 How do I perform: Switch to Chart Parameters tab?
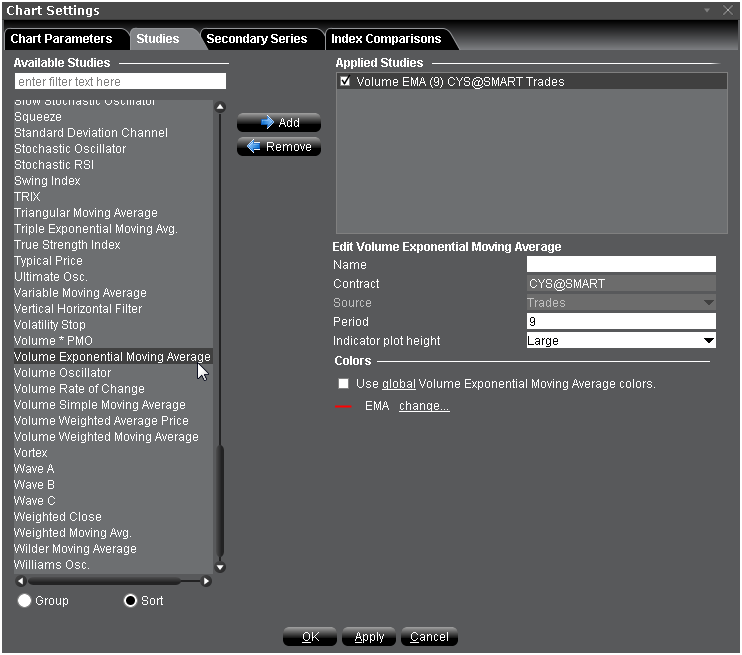pyautogui.click(x=61, y=39)
